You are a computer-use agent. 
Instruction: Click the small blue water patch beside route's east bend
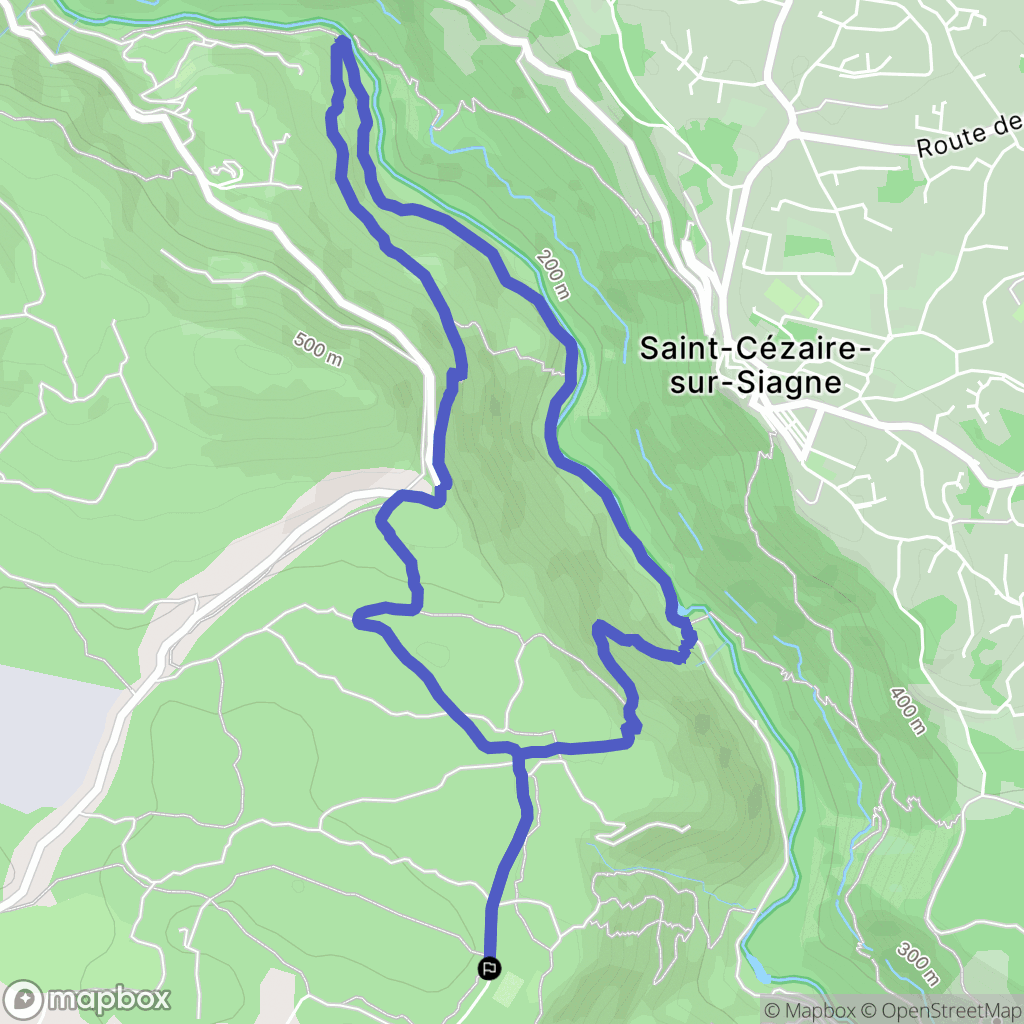pyautogui.click(x=683, y=610)
